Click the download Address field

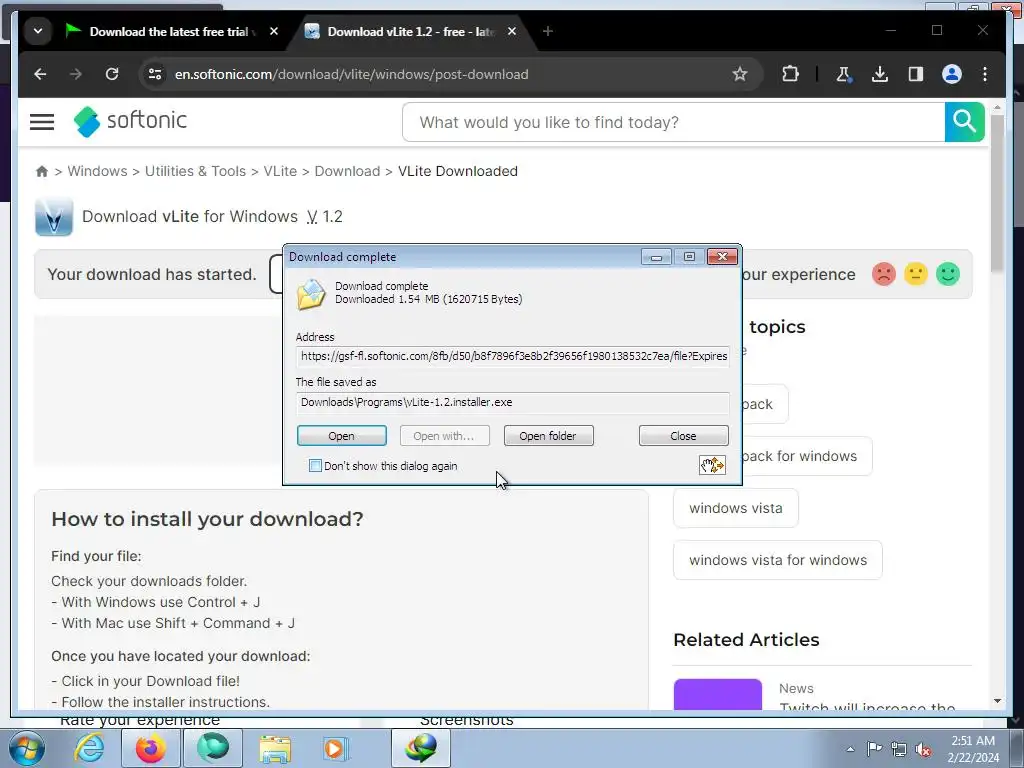click(513, 356)
